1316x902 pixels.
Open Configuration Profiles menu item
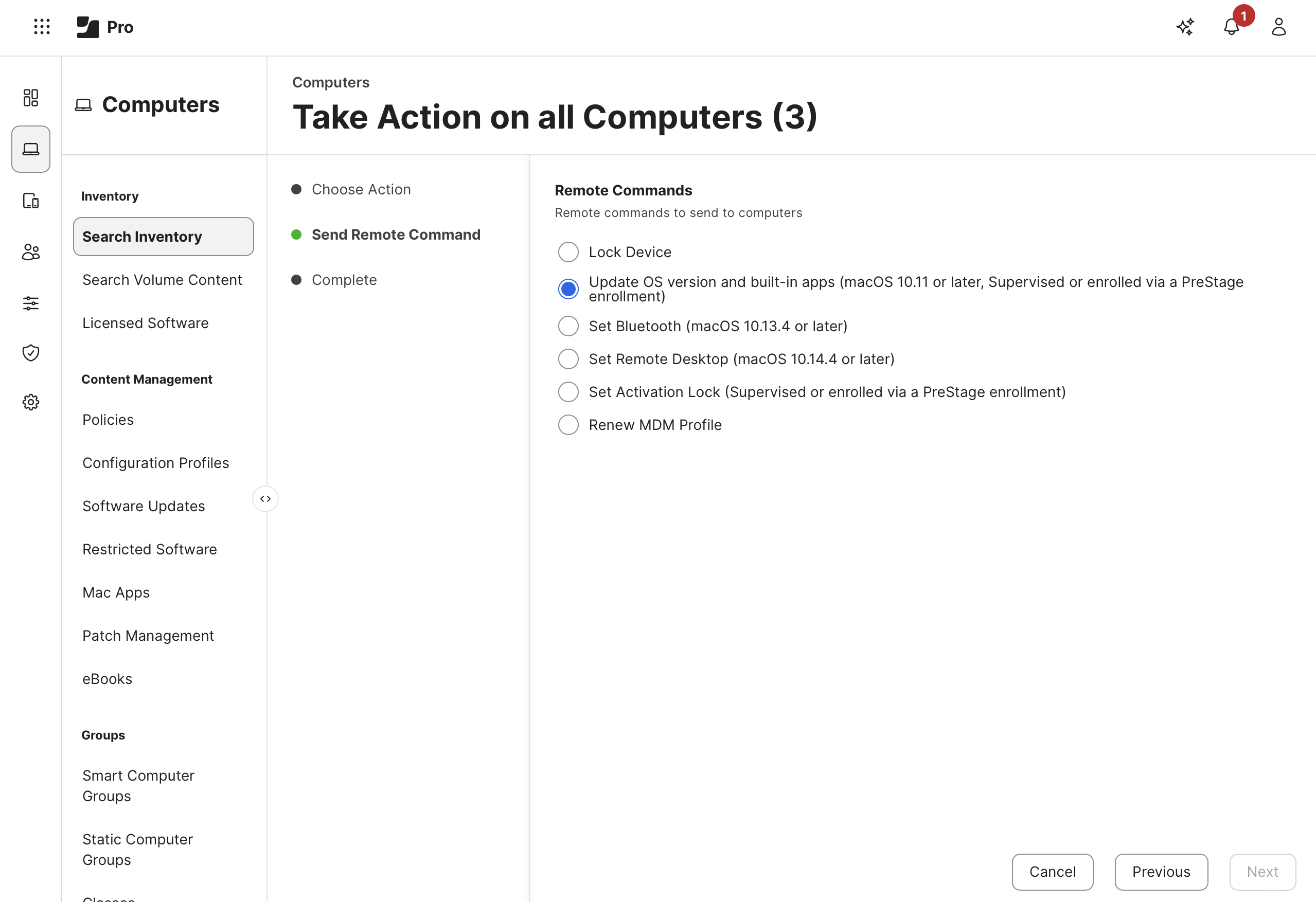point(155,463)
